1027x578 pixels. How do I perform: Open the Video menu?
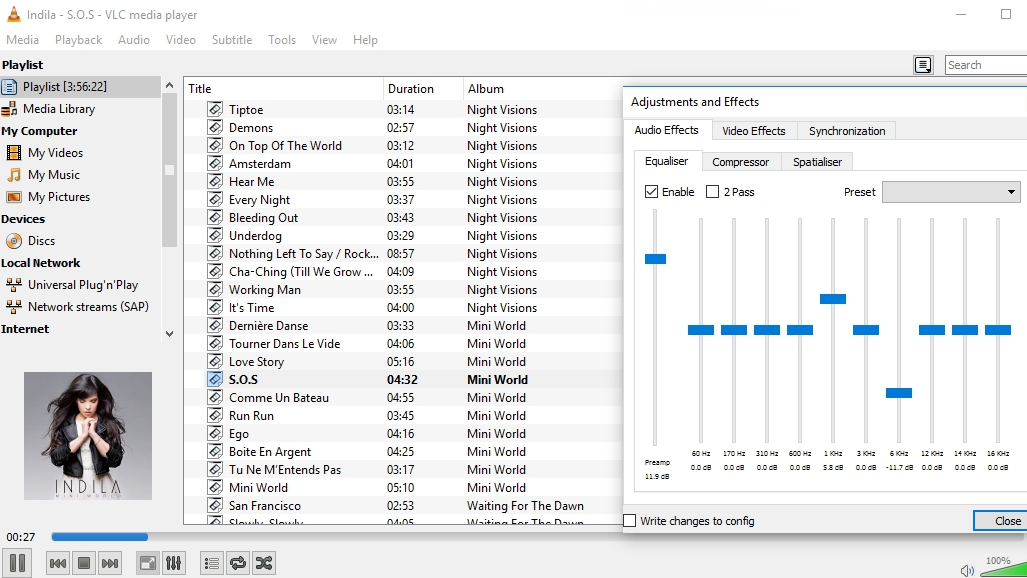(x=181, y=40)
